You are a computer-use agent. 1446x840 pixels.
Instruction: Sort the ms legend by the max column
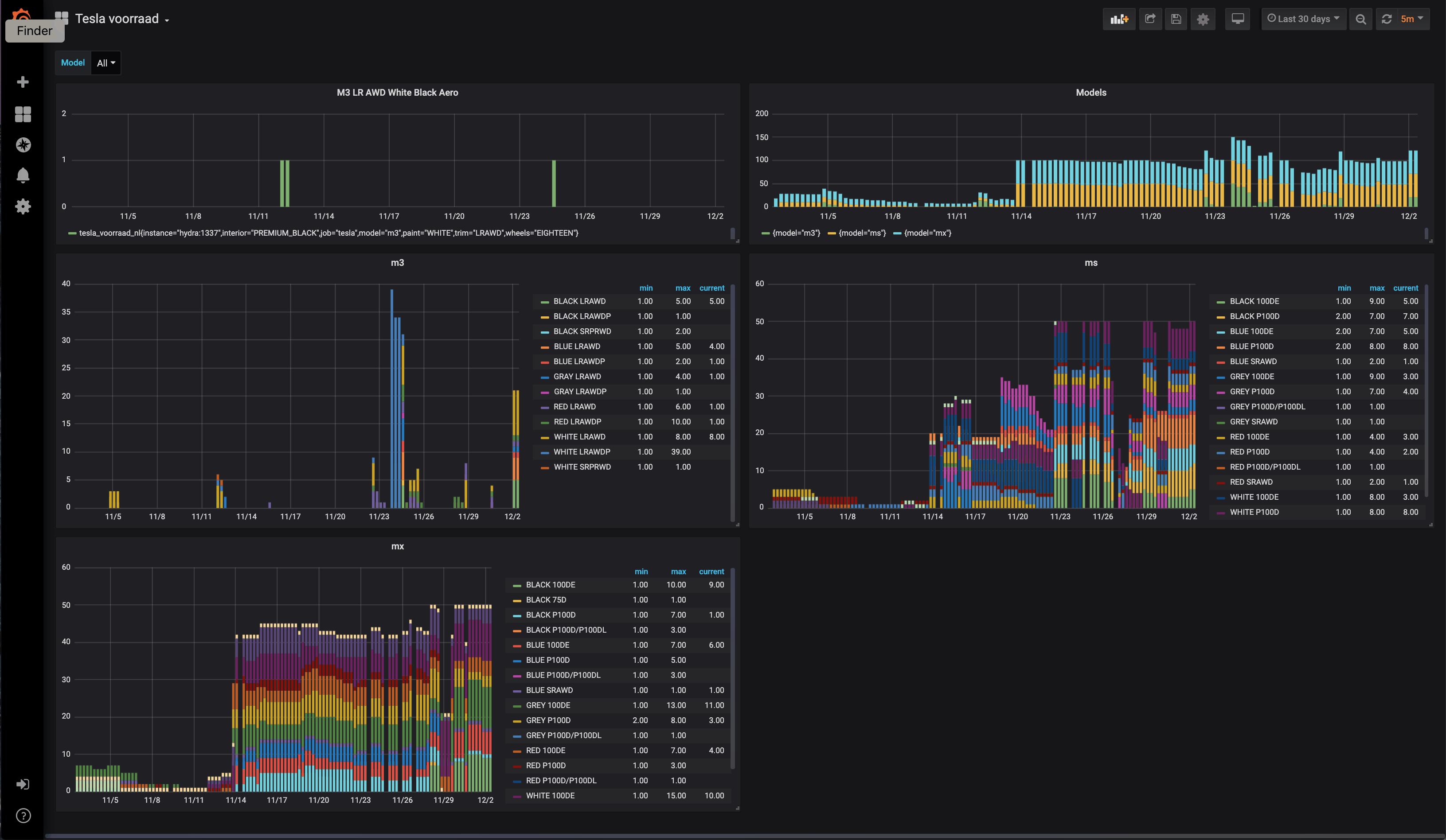click(x=1376, y=288)
